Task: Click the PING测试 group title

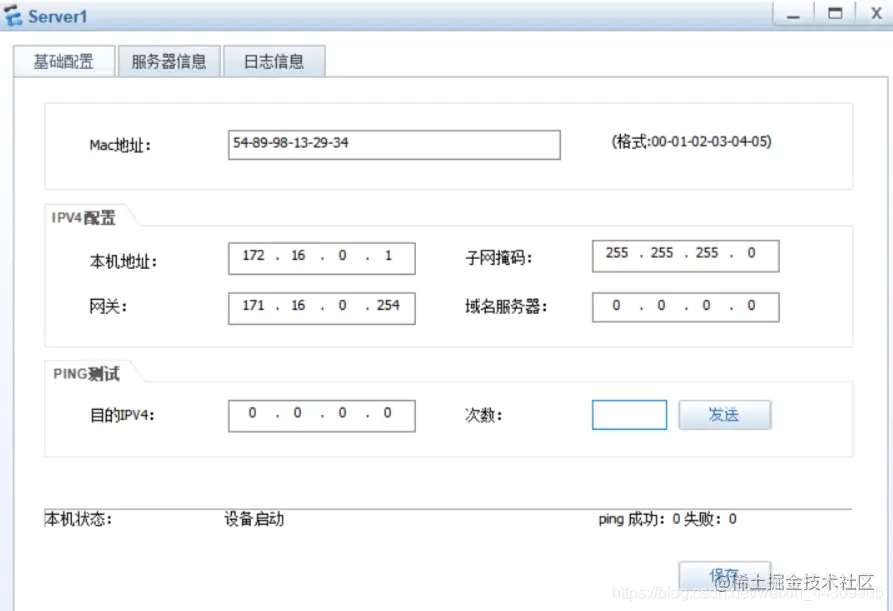Action: tap(86, 374)
